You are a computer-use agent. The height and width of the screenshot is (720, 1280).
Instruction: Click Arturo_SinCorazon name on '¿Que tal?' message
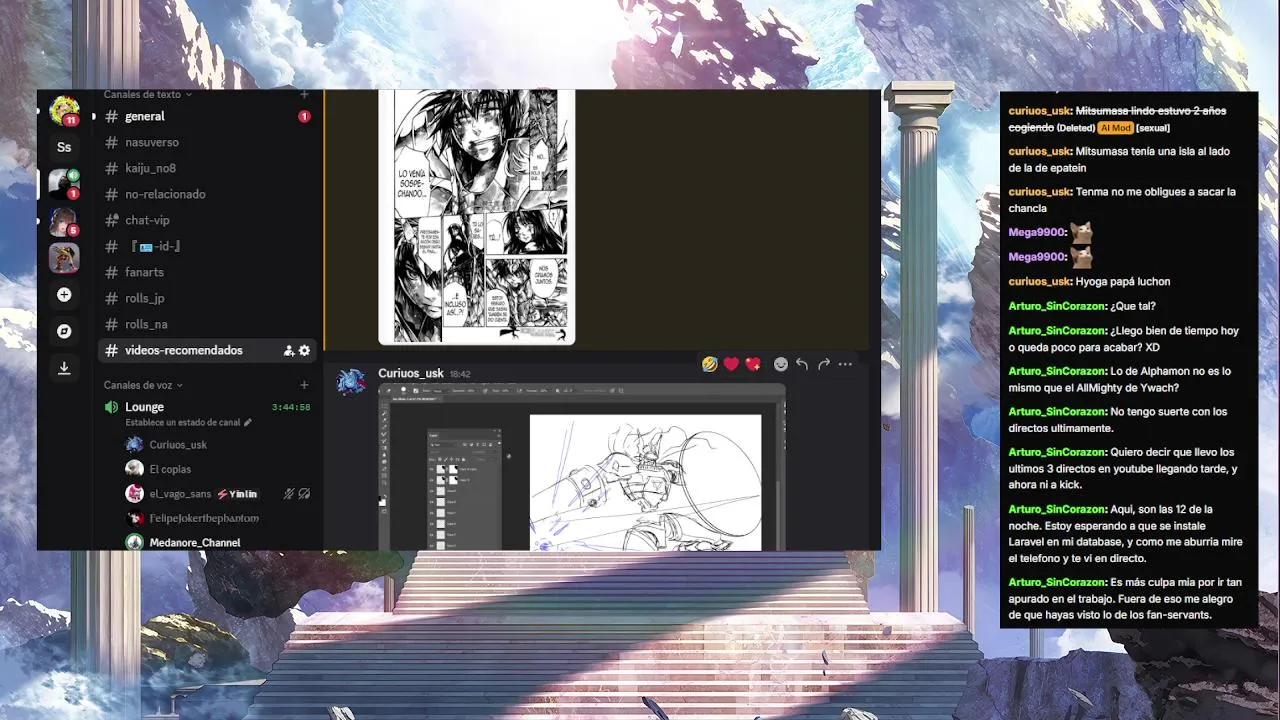[1057, 306]
